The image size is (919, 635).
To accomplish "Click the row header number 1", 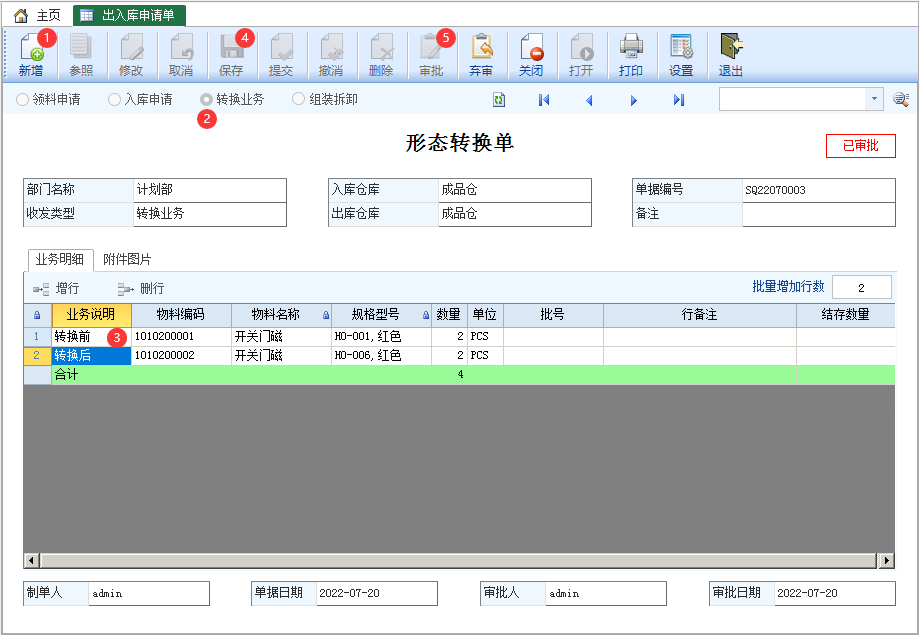I will (x=38, y=337).
